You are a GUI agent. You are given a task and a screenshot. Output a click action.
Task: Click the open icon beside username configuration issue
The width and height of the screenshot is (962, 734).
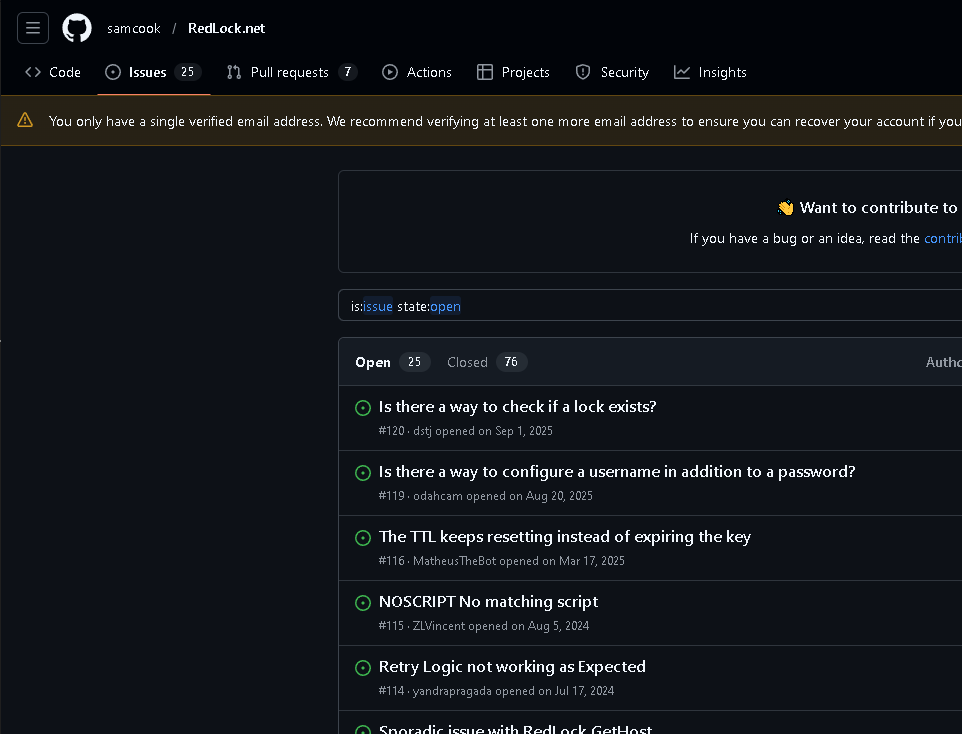click(363, 473)
